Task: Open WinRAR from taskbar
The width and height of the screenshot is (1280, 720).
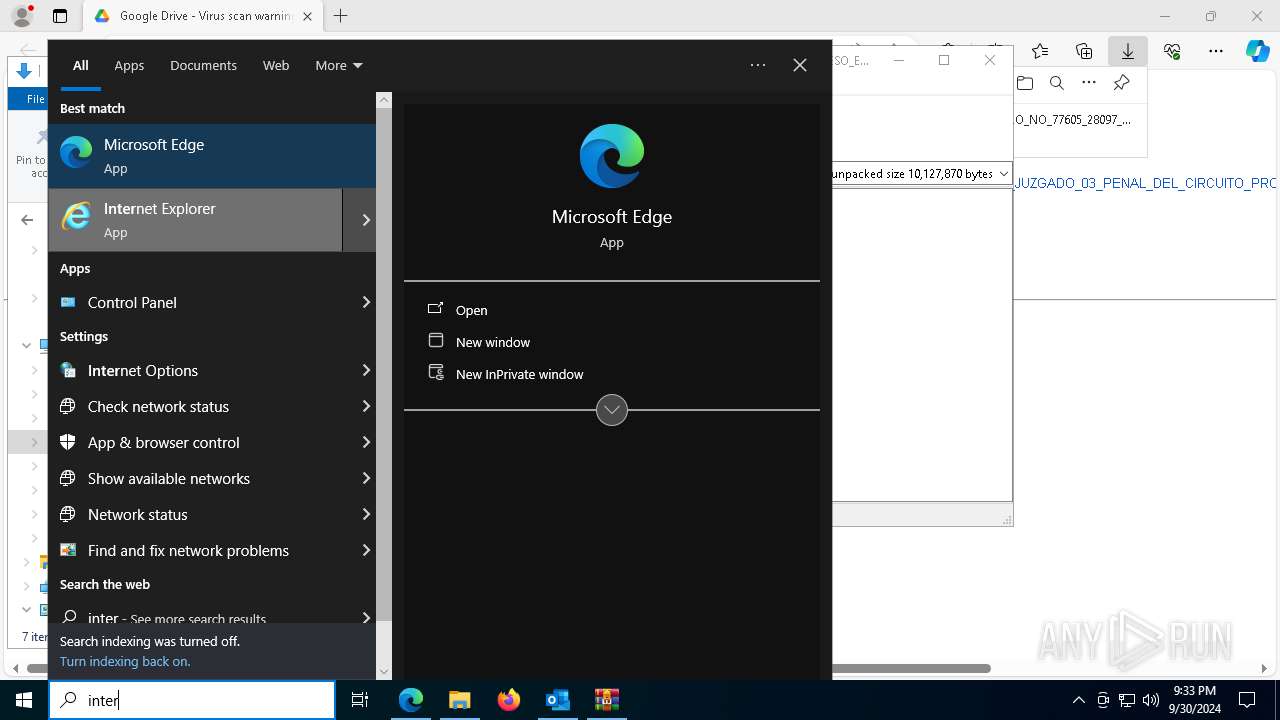Action: [607, 700]
